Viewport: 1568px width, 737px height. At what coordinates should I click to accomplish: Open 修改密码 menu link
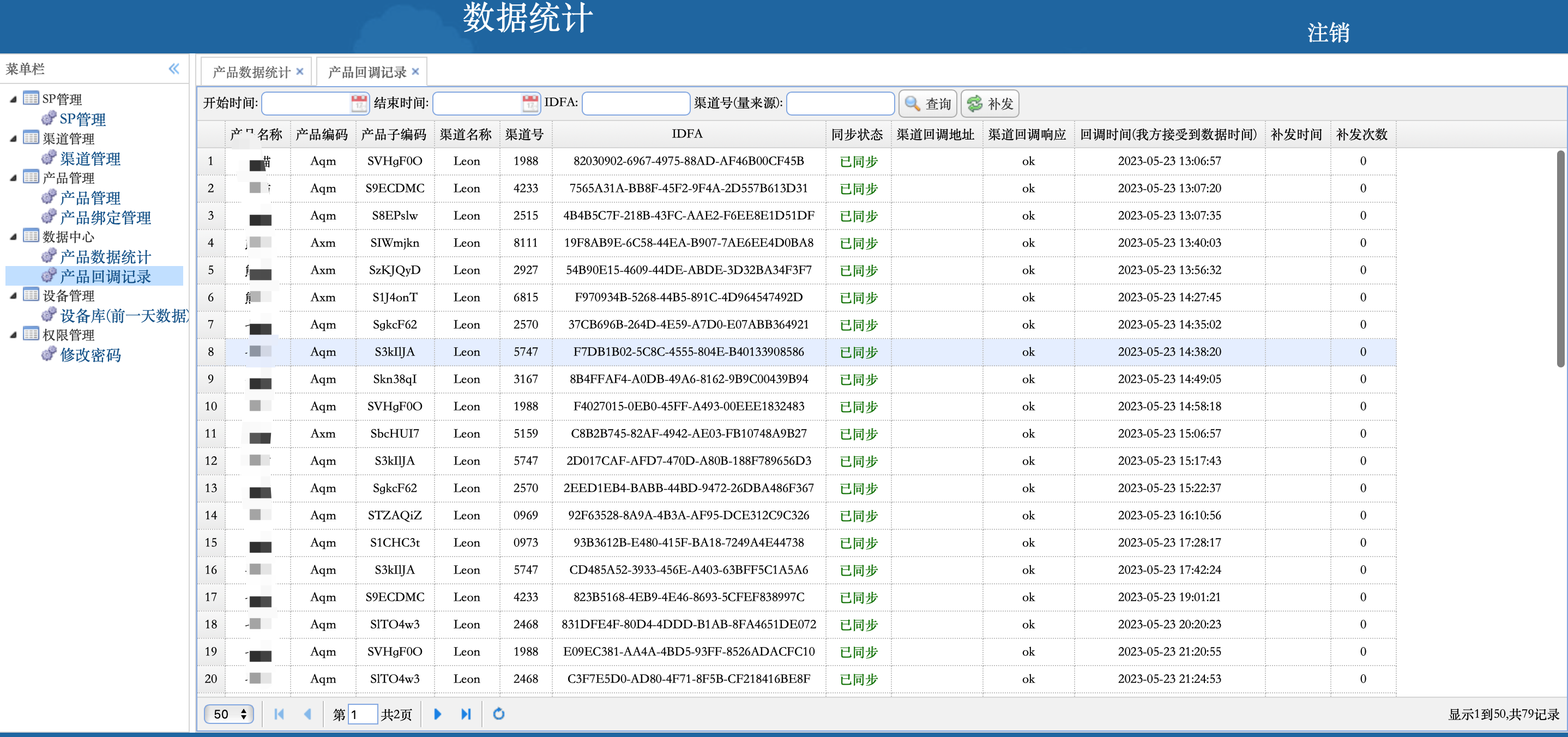point(90,355)
